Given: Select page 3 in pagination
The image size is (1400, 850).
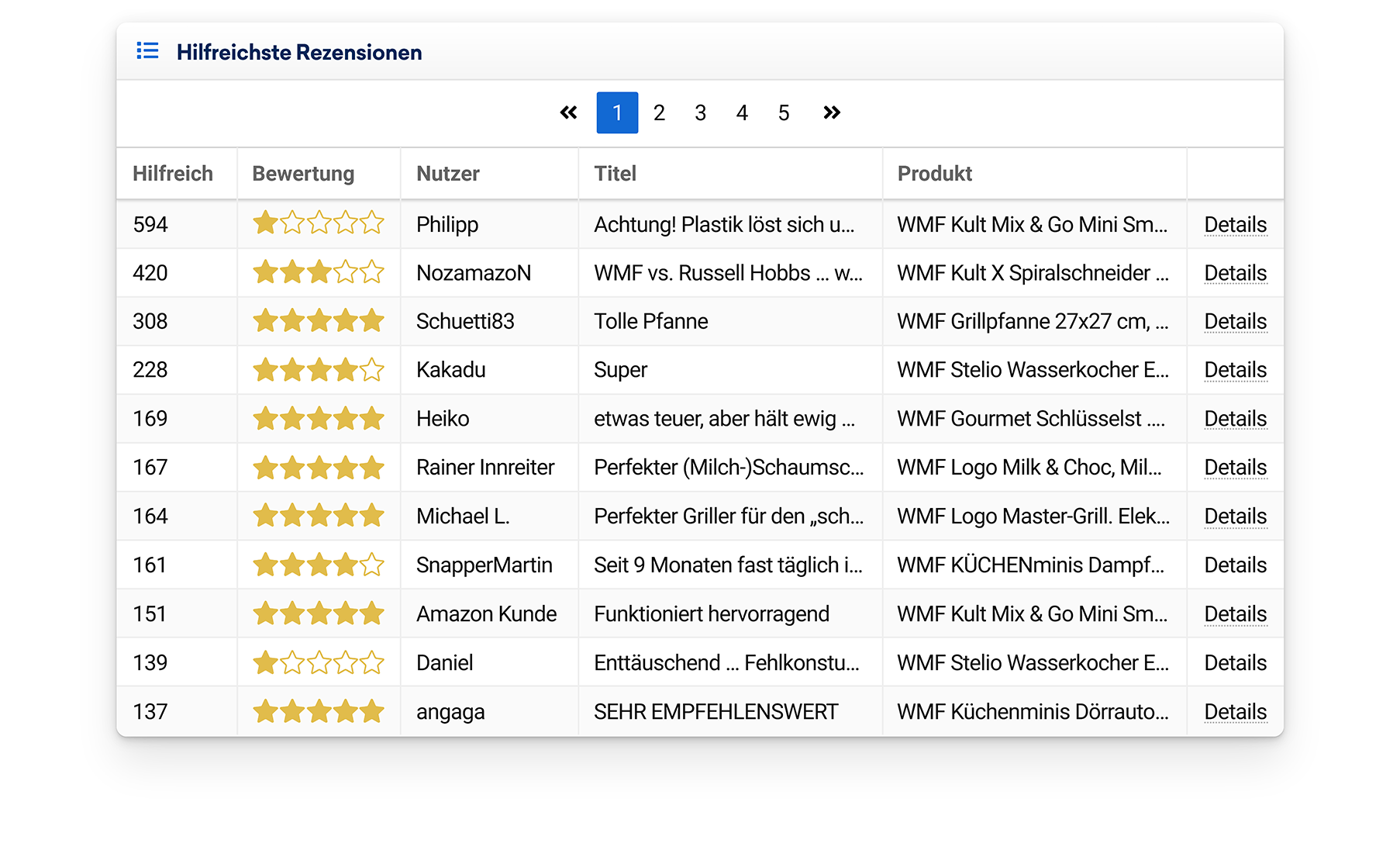Looking at the screenshot, I should coord(700,113).
